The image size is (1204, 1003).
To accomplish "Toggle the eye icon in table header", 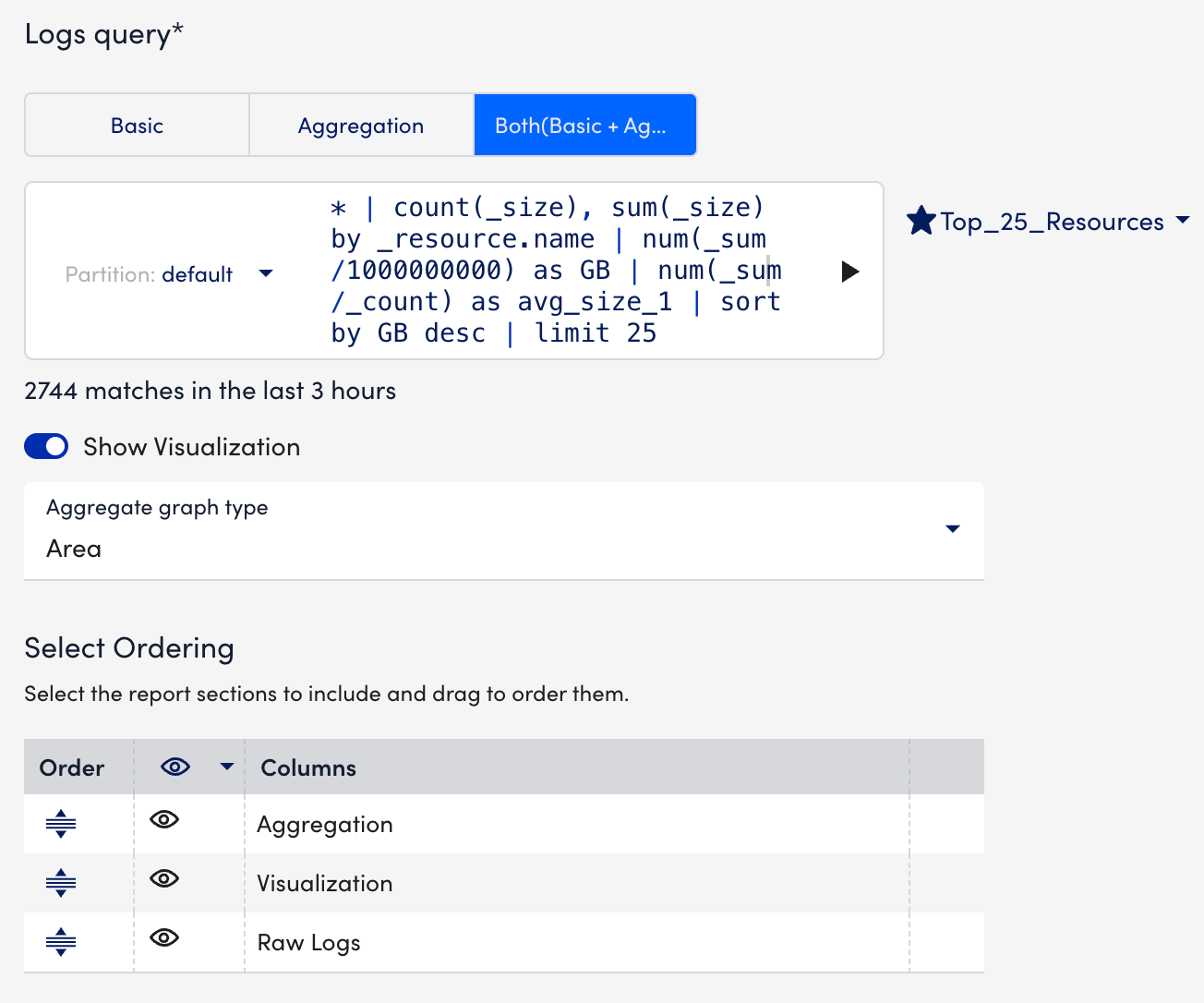I will pos(175,767).
